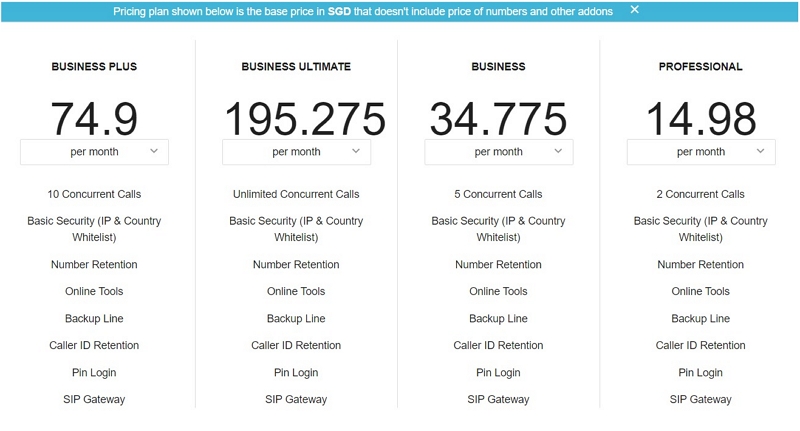
Task: Click the Business Ultimate dropdown chevron arrow
Action: pos(356,151)
